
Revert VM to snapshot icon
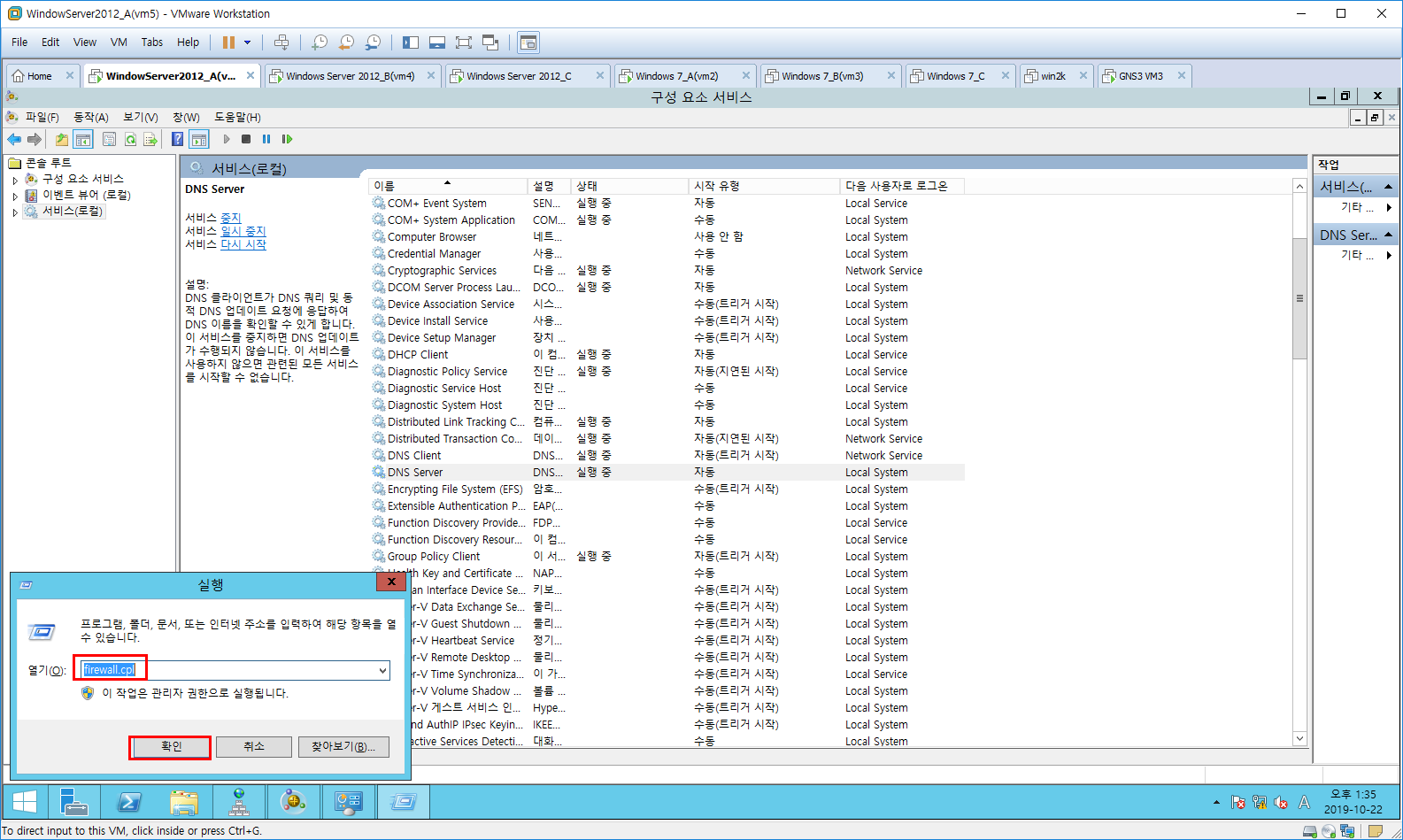346,42
